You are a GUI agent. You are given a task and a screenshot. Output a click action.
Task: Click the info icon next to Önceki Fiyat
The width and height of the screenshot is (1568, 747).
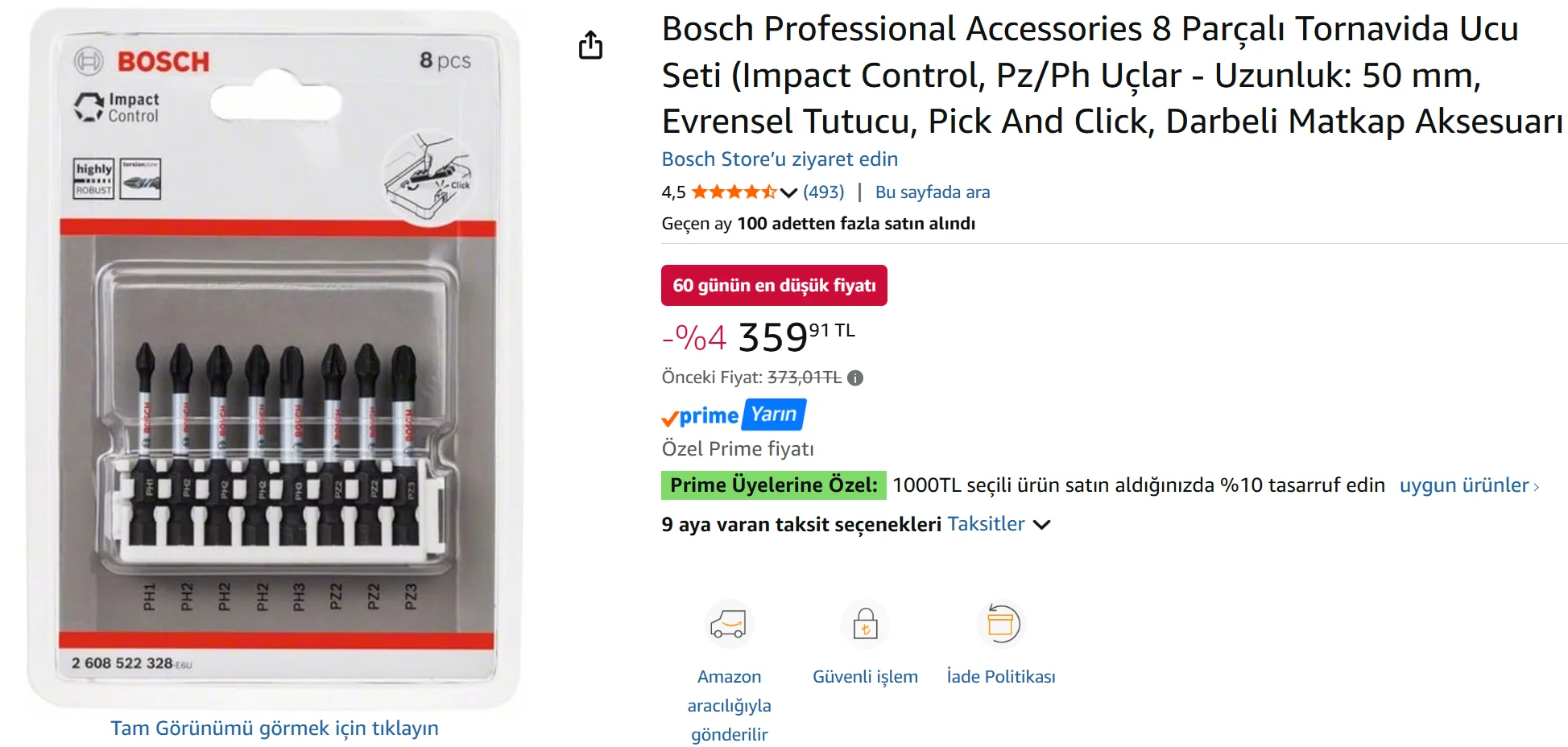click(855, 378)
